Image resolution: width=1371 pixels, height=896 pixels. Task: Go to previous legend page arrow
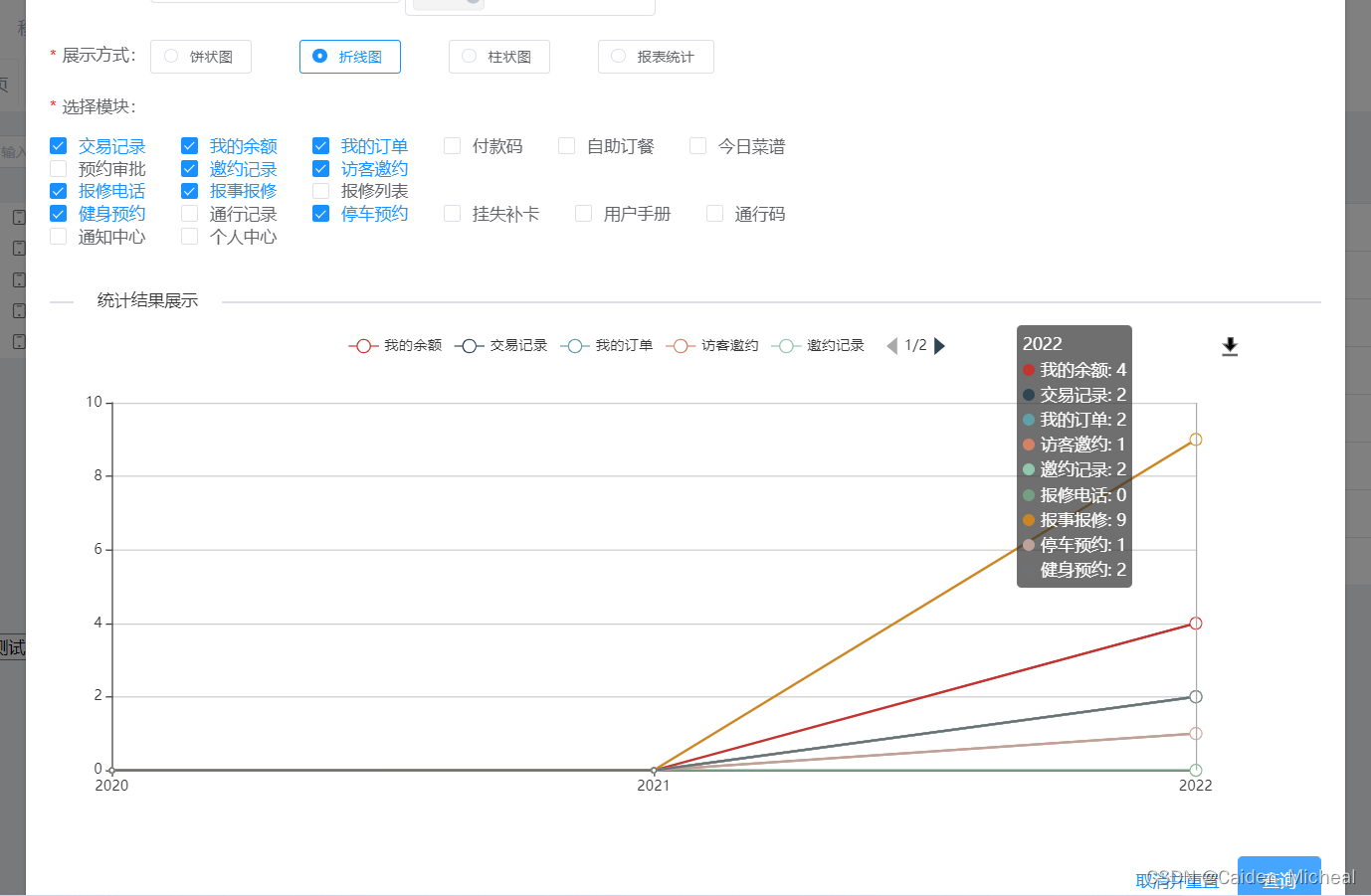(891, 346)
